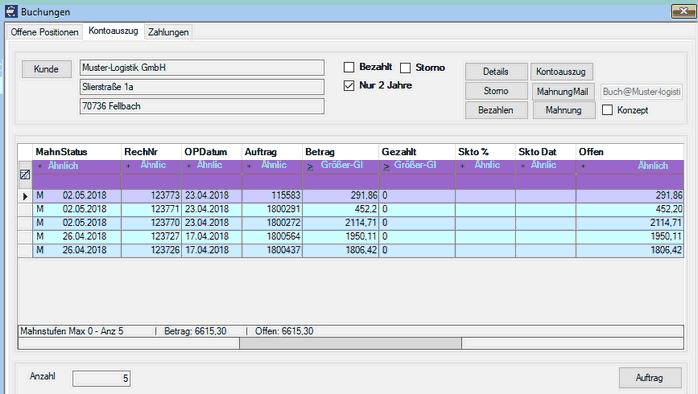Click the Mahnung button
Screen dimensions: 698x394
pyautogui.click(x=564, y=110)
